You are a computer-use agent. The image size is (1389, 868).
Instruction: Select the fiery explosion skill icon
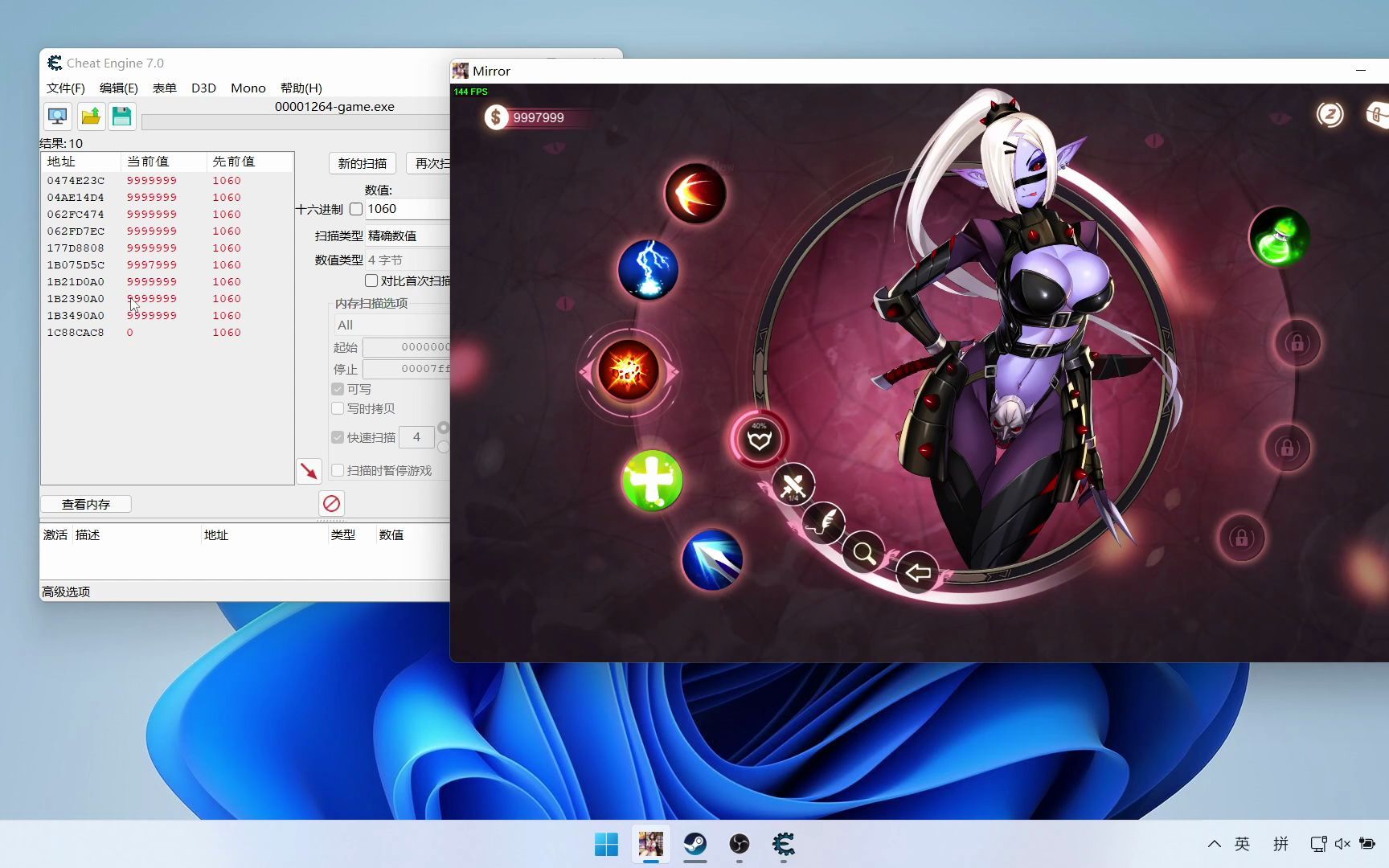tap(629, 371)
